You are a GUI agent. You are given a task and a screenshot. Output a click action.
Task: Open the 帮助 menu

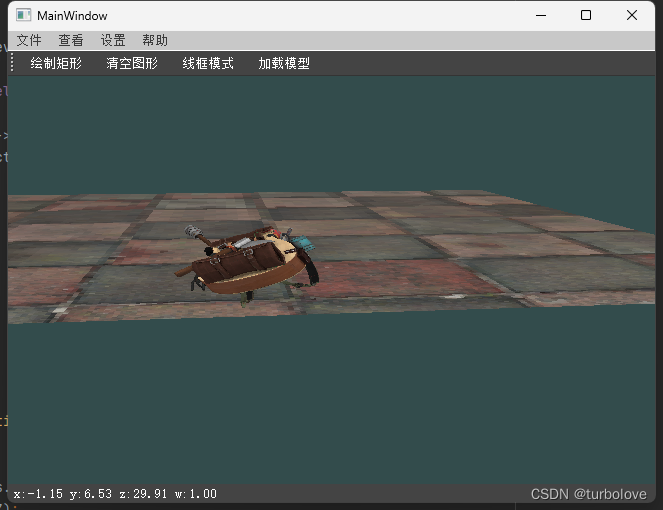[x=155, y=41]
